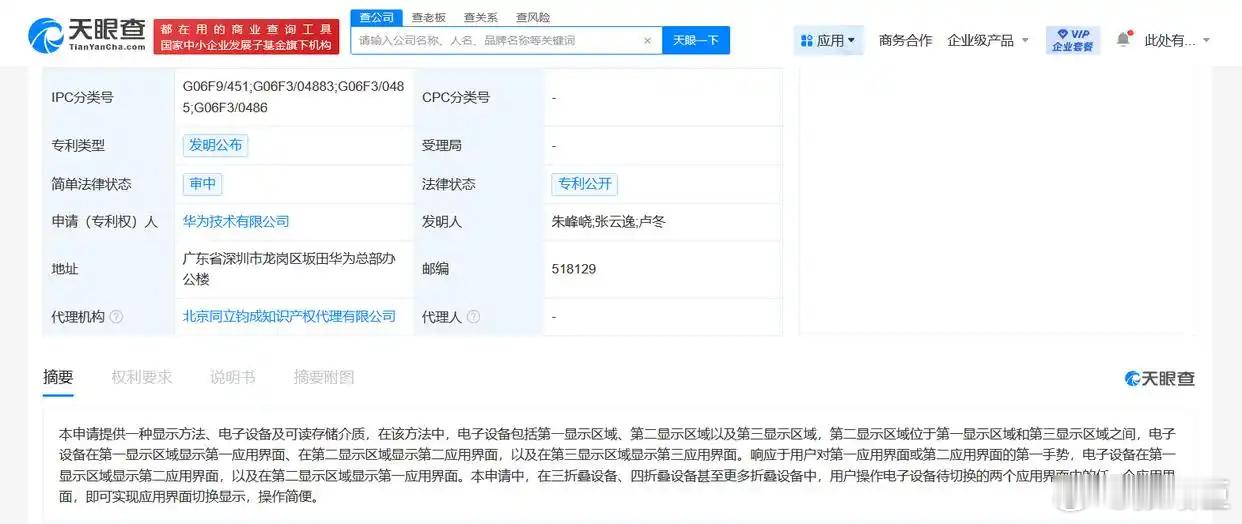Click the abstract paragraph starting 本申请提供一种显示方法
Viewport: 1242px width, 524px height.
point(617,464)
